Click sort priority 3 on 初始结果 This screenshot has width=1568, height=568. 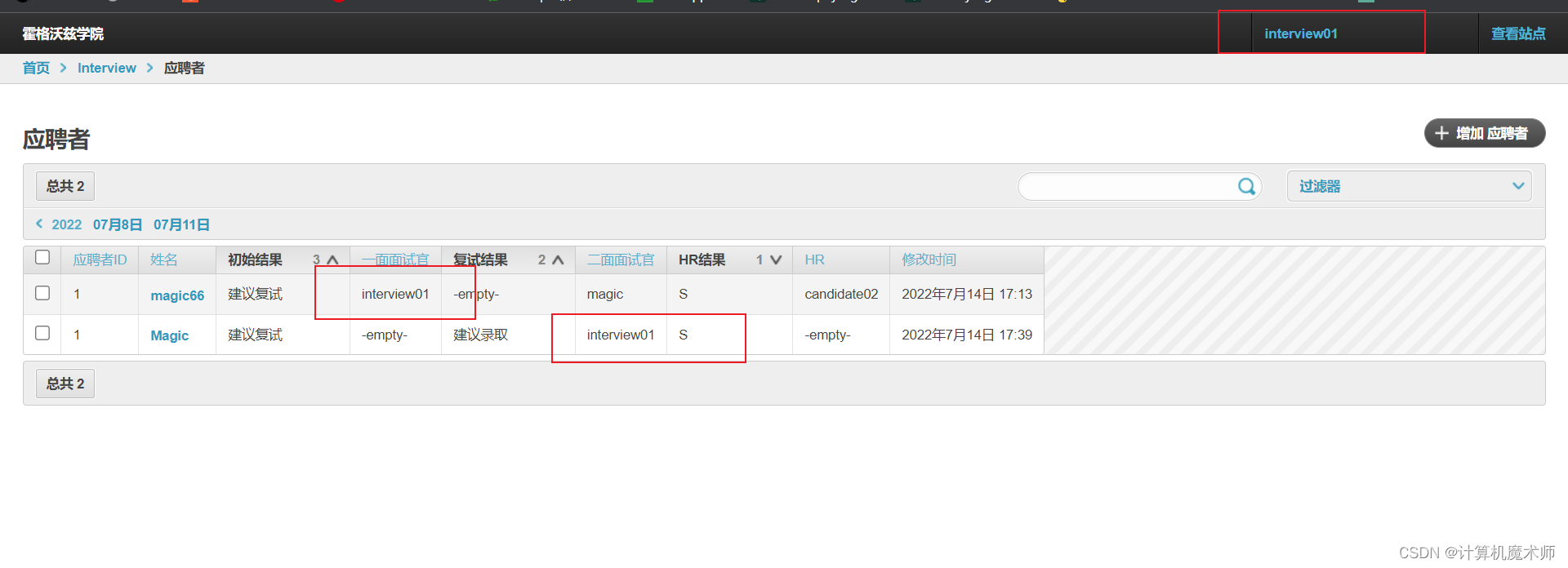point(316,260)
